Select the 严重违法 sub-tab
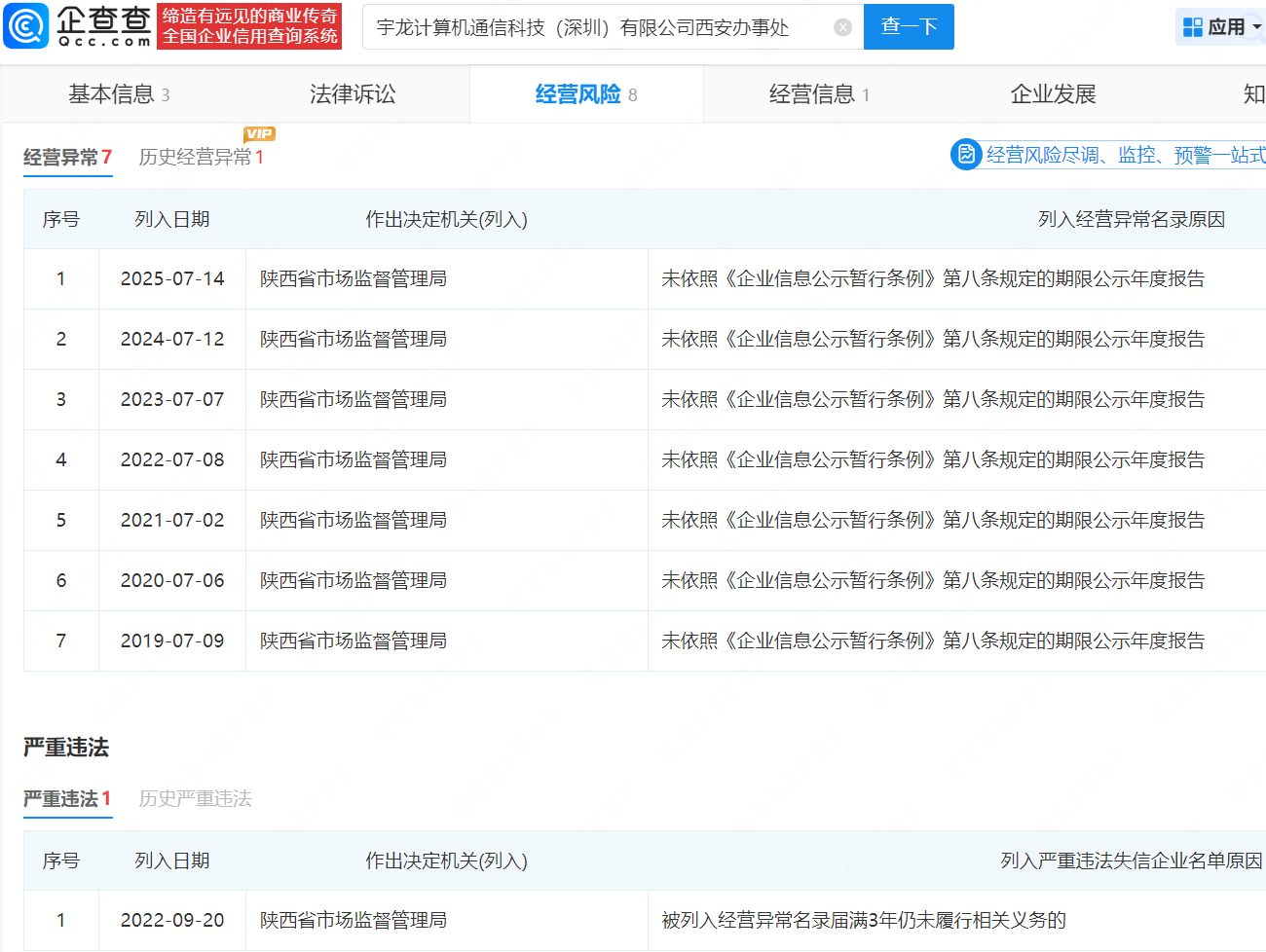This screenshot has width=1266, height=952. tap(67, 799)
